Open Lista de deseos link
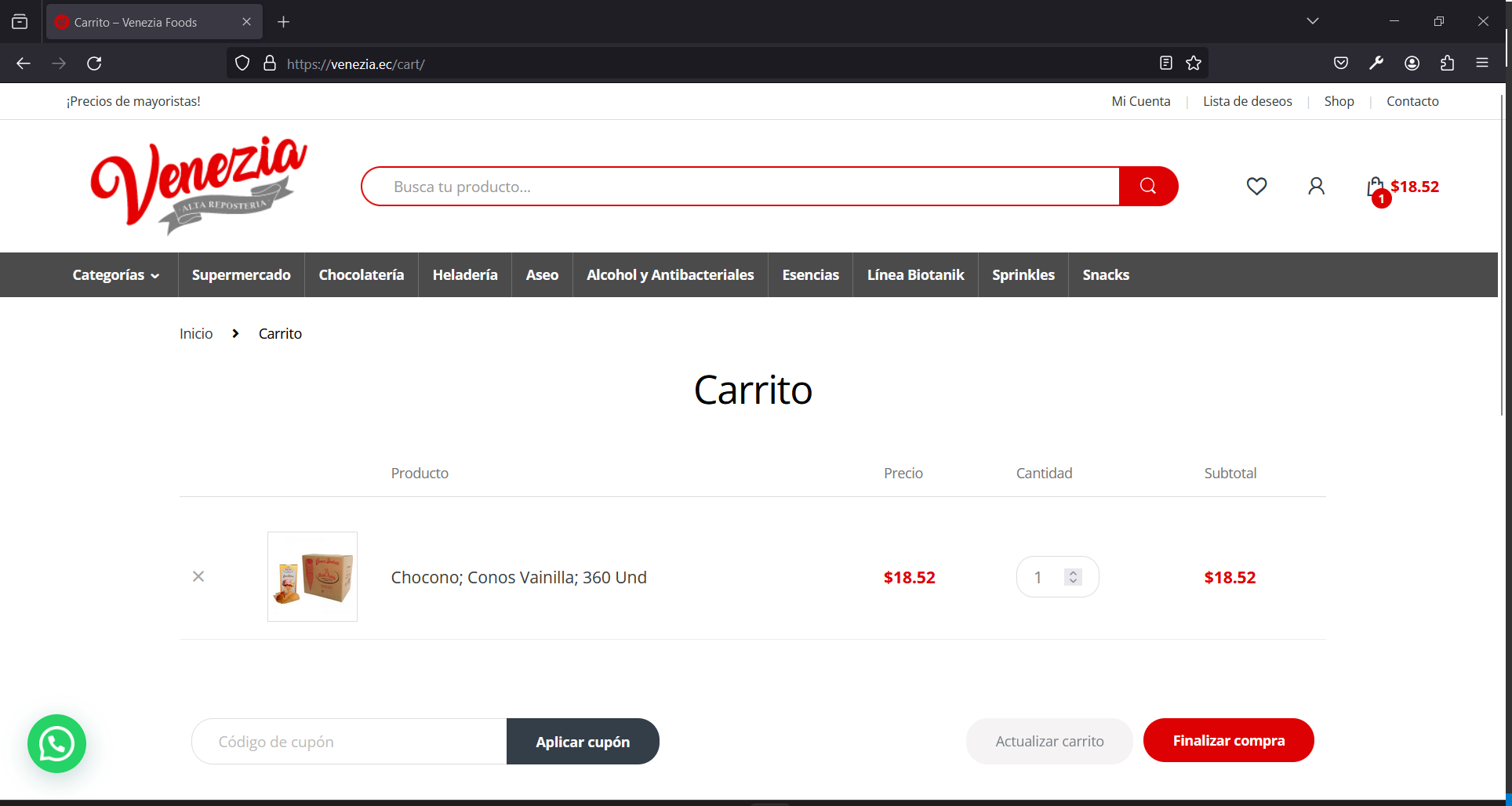This screenshot has width=1512, height=806. [x=1248, y=101]
